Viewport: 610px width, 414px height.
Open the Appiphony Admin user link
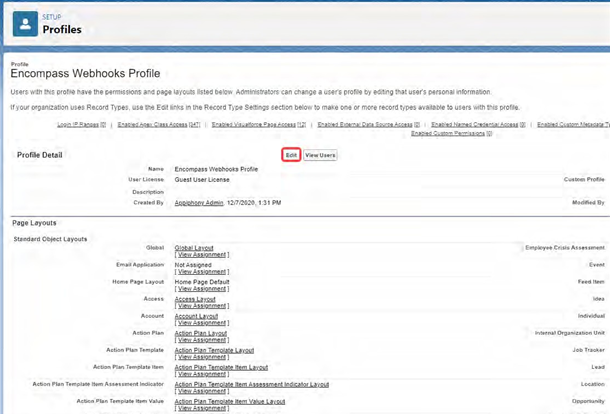(x=199, y=203)
